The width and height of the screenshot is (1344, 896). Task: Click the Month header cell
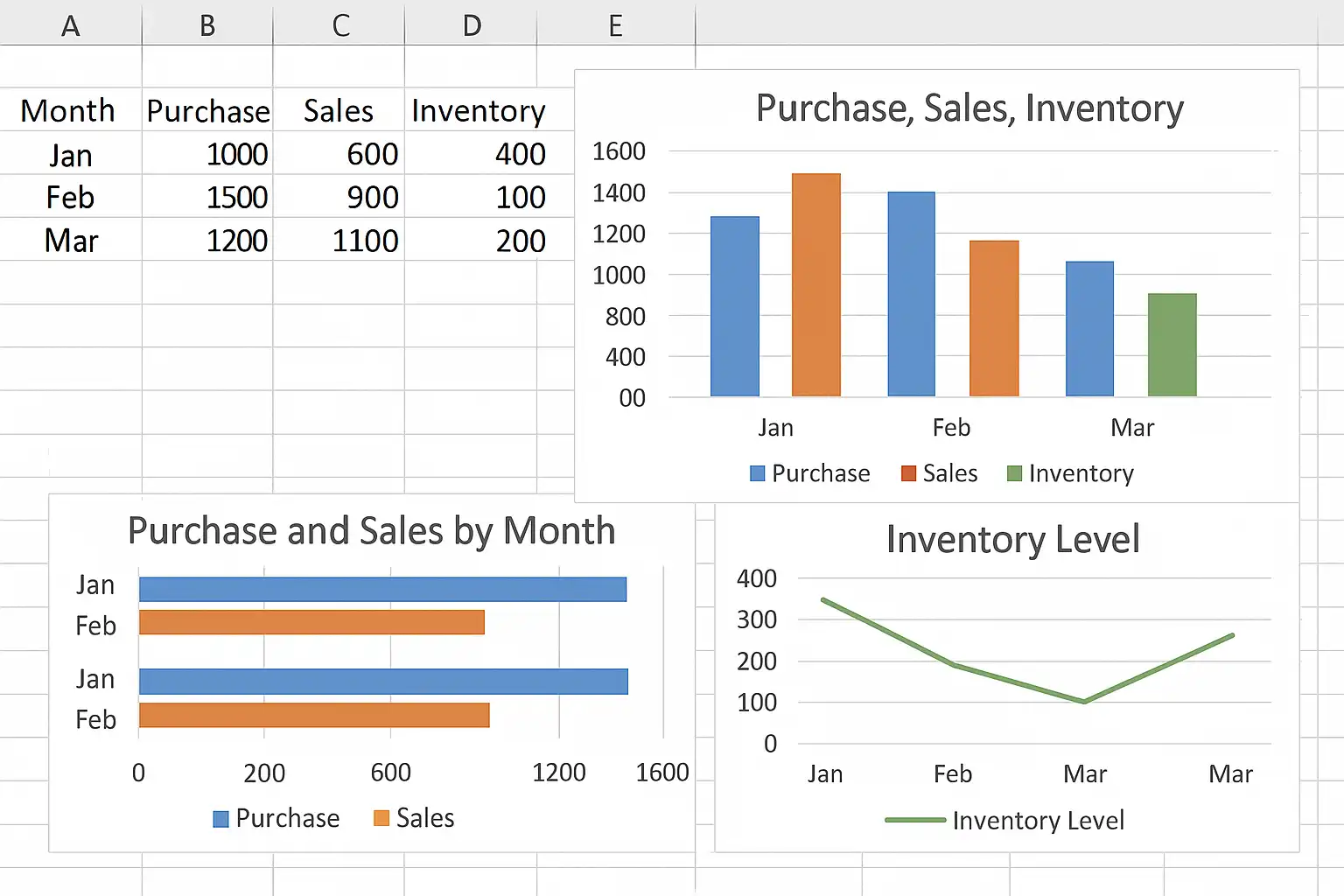68,111
